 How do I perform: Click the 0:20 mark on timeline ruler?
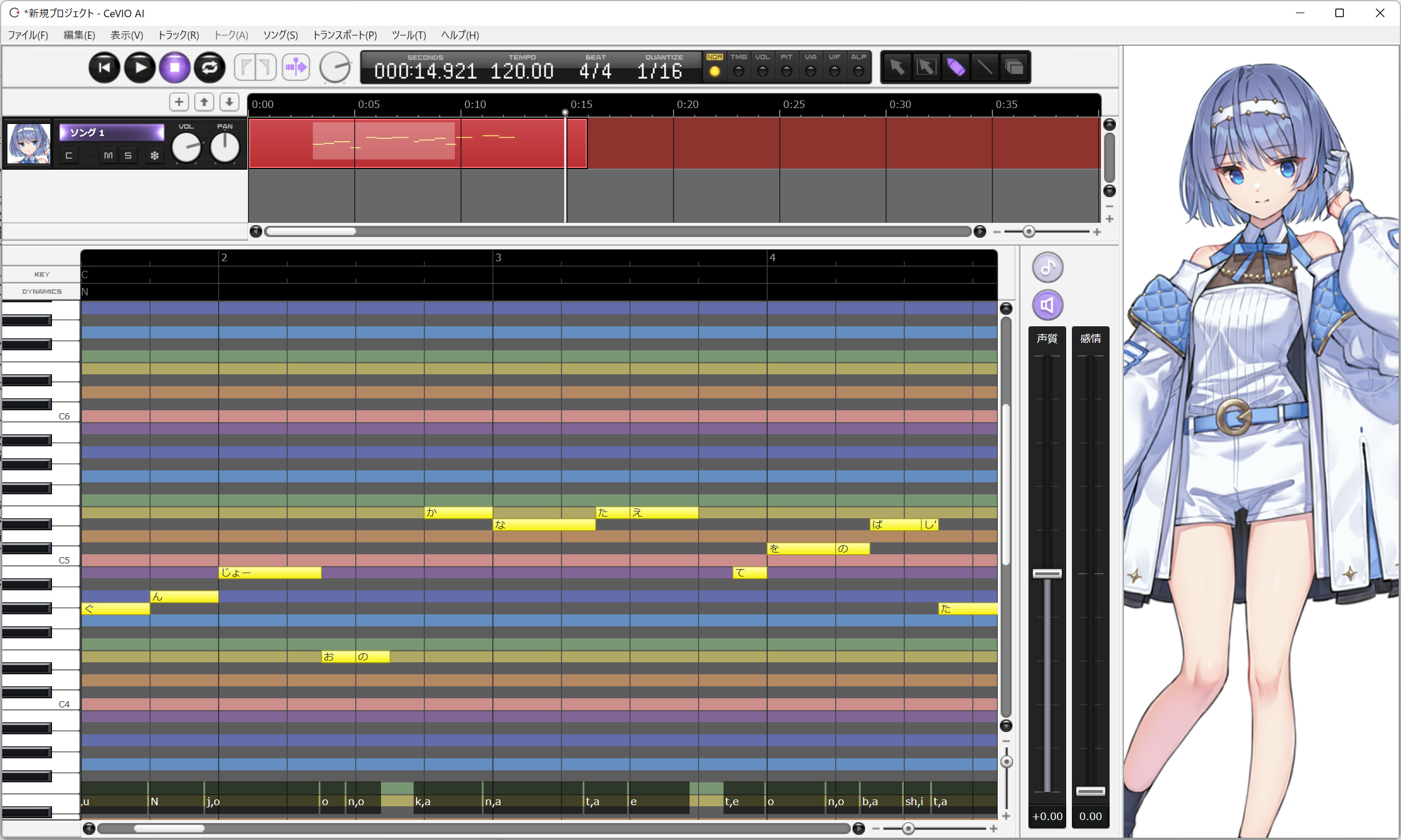pyautogui.click(x=687, y=105)
